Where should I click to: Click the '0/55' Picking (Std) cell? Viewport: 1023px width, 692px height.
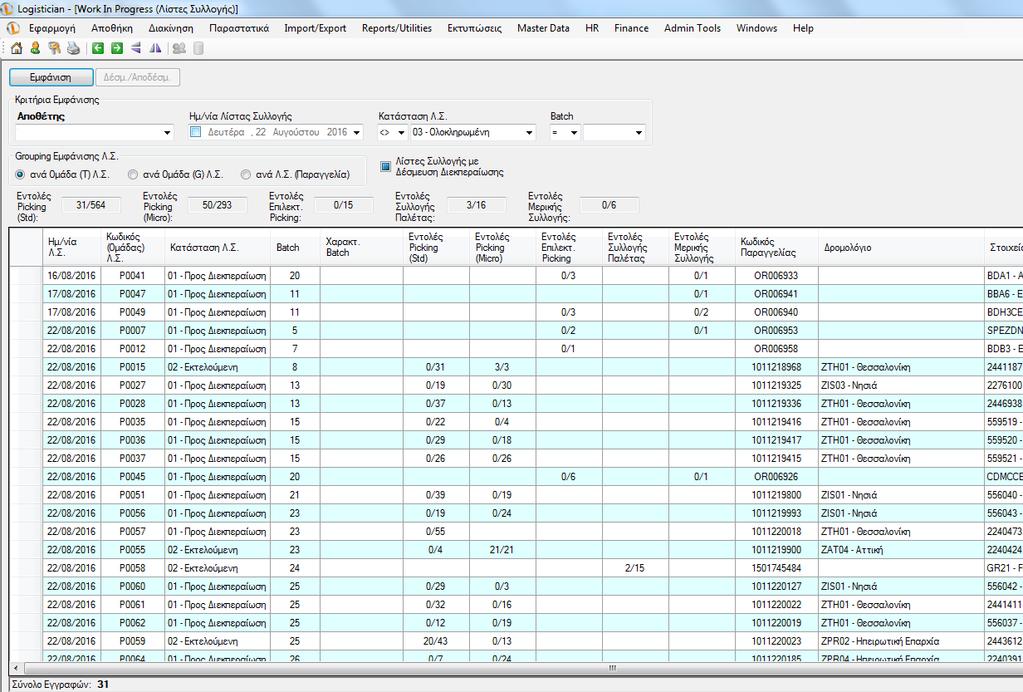click(x=436, y=532)
